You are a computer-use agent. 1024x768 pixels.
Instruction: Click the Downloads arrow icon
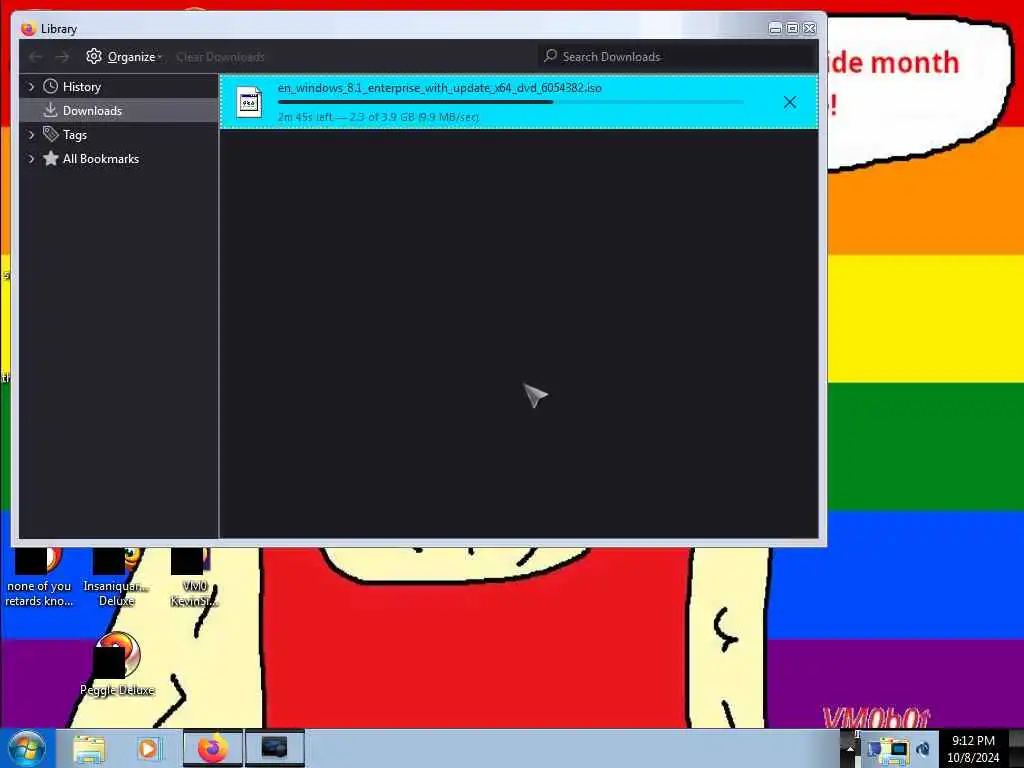50,110
